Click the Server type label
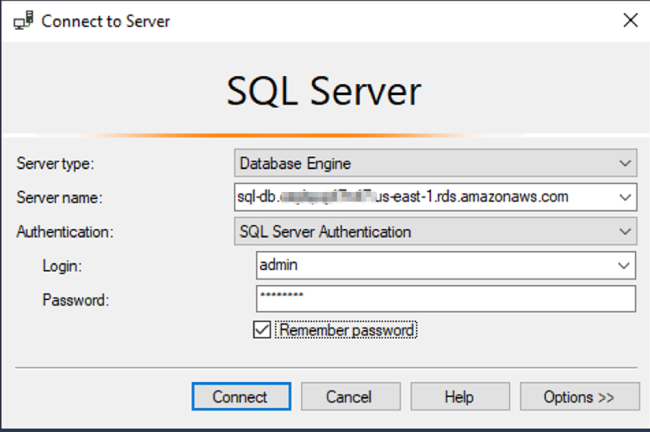Viewport: 650px width, 432px height. coord(56,164)
